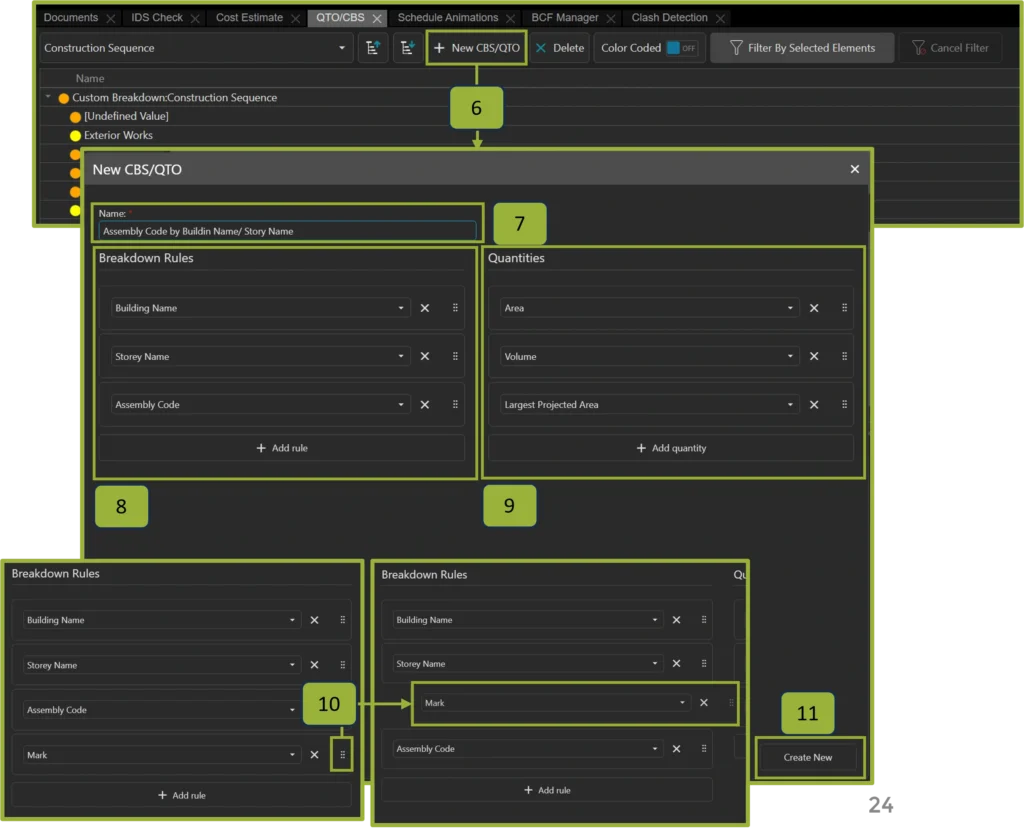Click the yellow dot beside Exterior Works
This screenshot has width=1024, height=832.
[75, 136]
